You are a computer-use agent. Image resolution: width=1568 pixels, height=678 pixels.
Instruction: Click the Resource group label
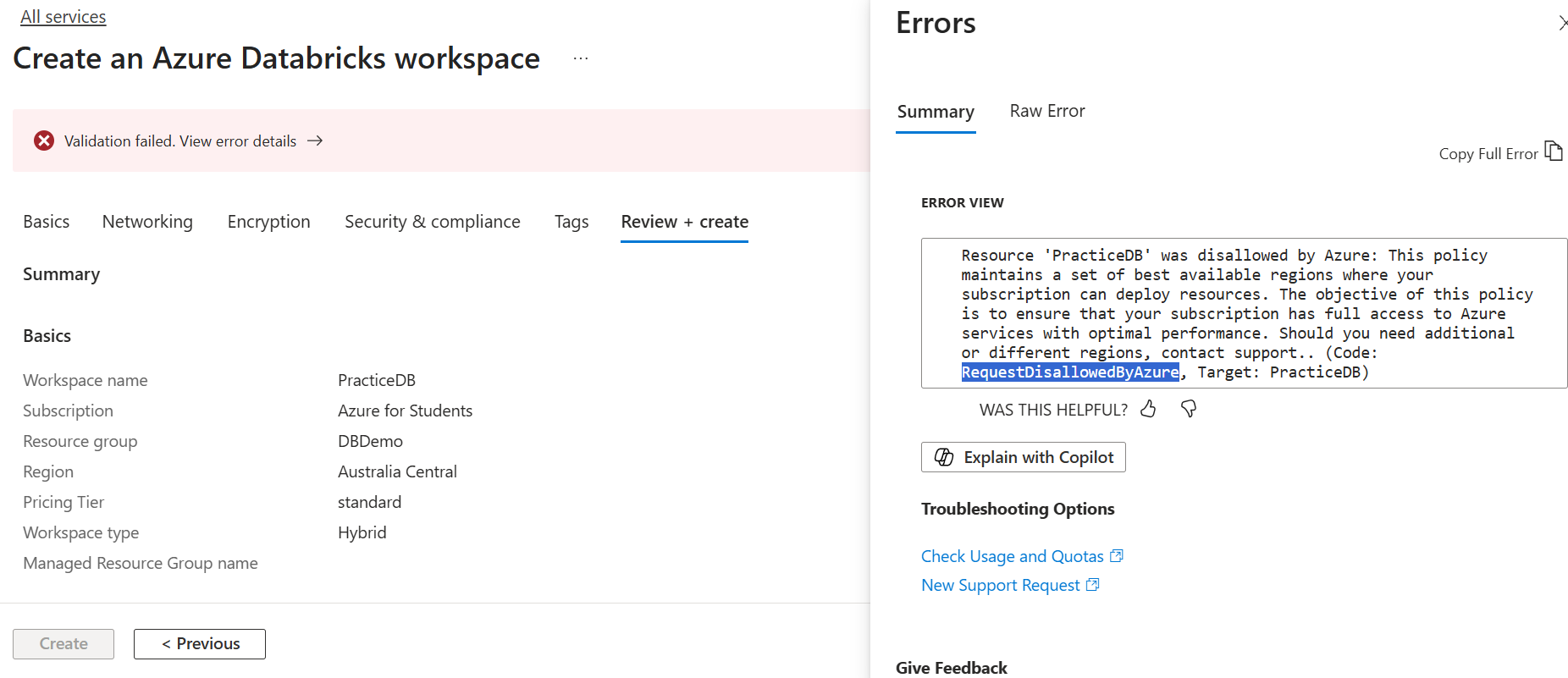80,441
